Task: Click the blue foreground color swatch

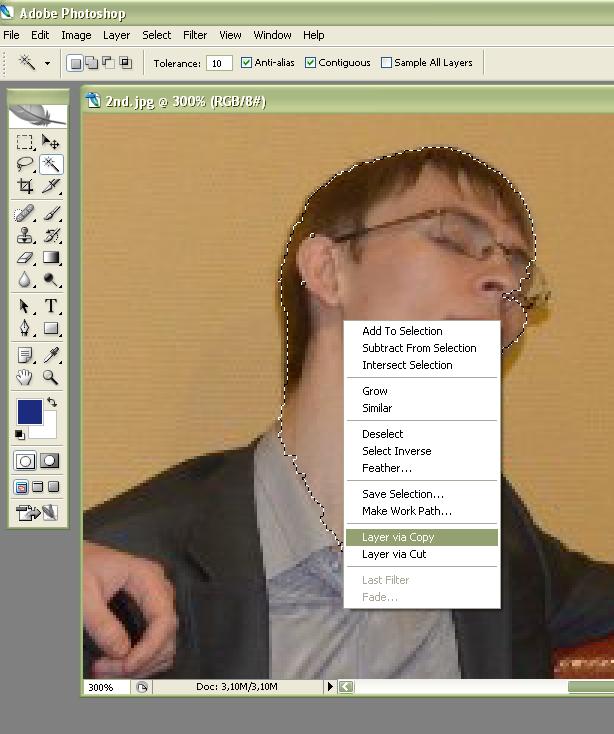Action: click(30, 412)
